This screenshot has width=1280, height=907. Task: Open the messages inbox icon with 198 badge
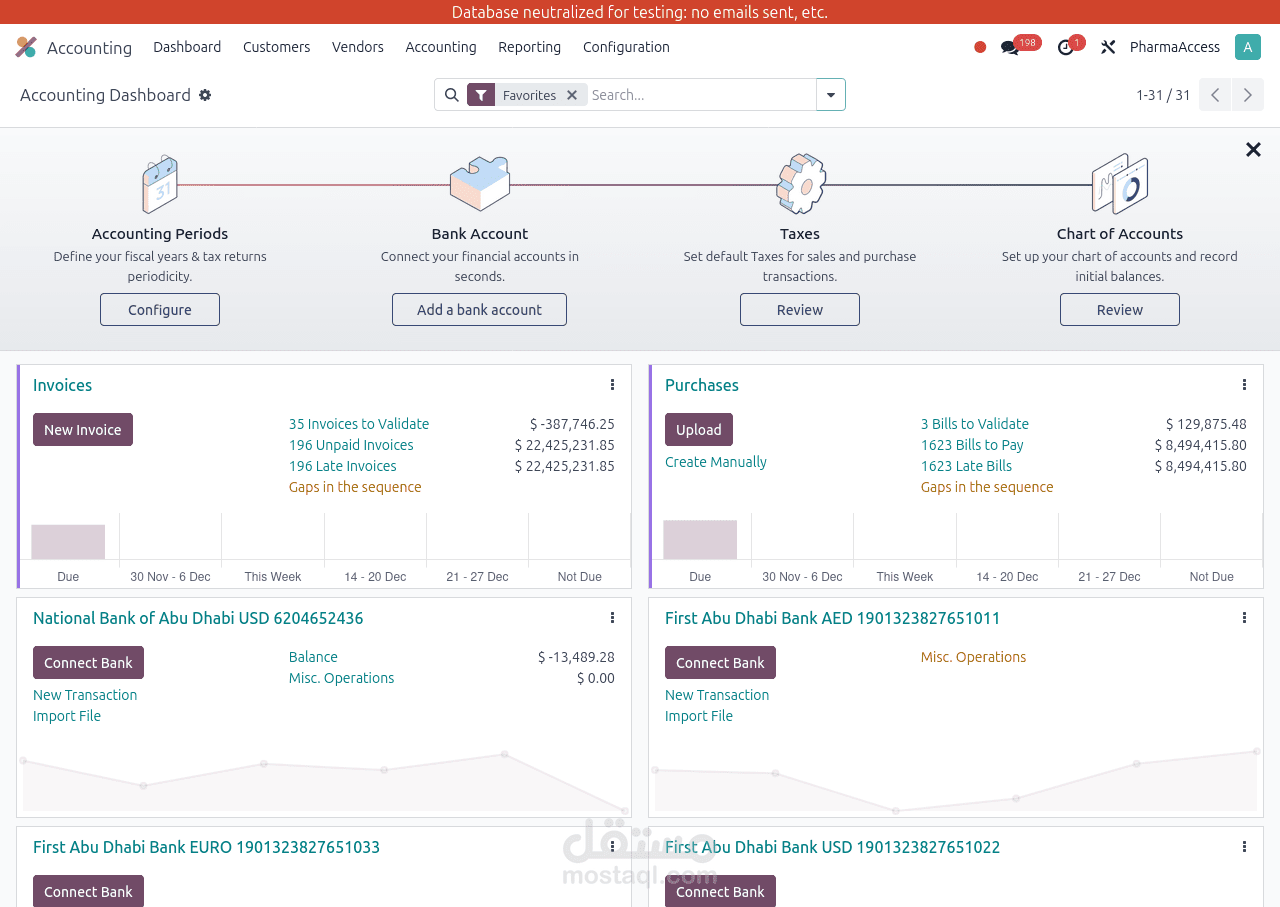click(1009, 46)
